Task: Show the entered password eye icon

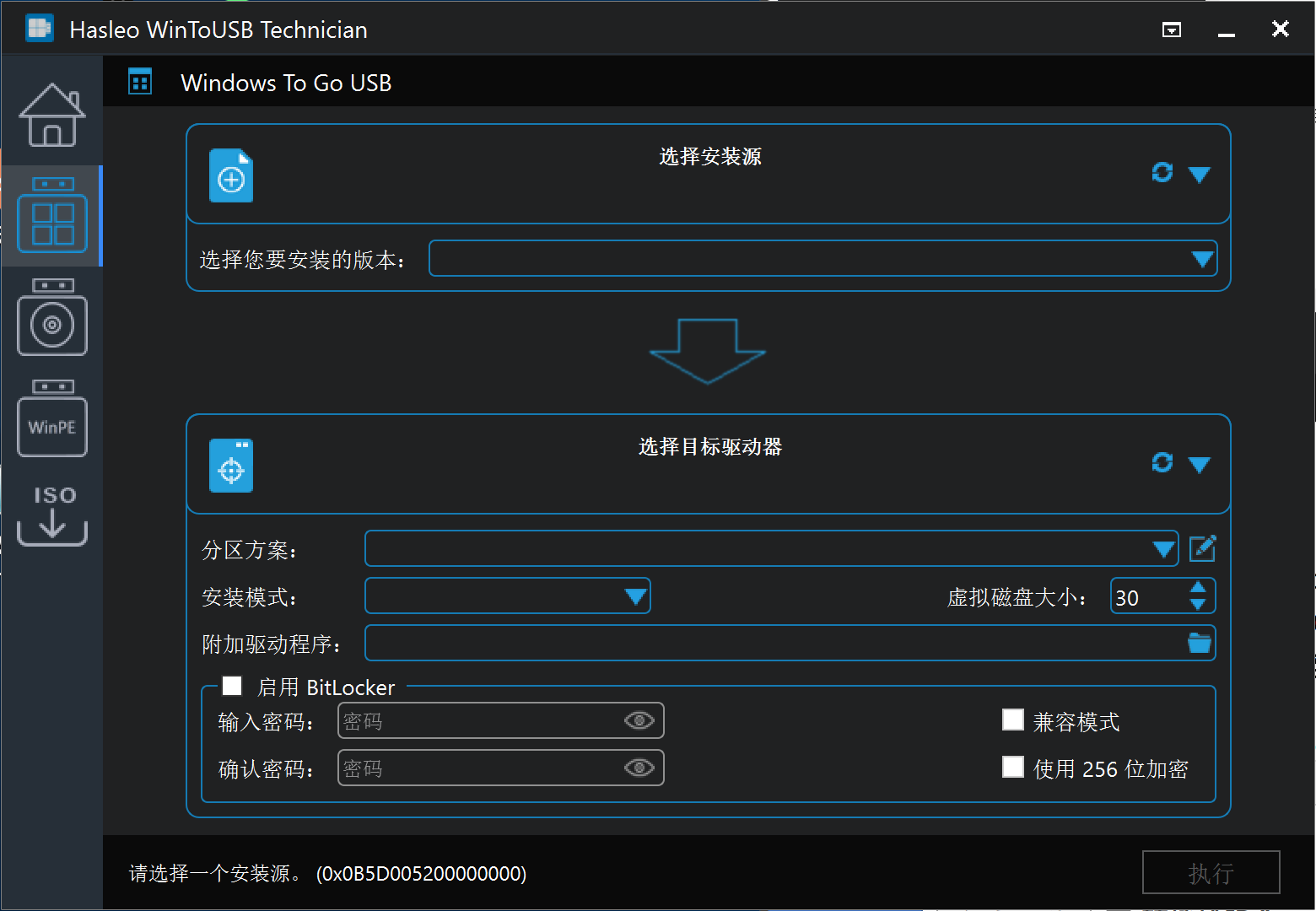Action: coord(639,720)
